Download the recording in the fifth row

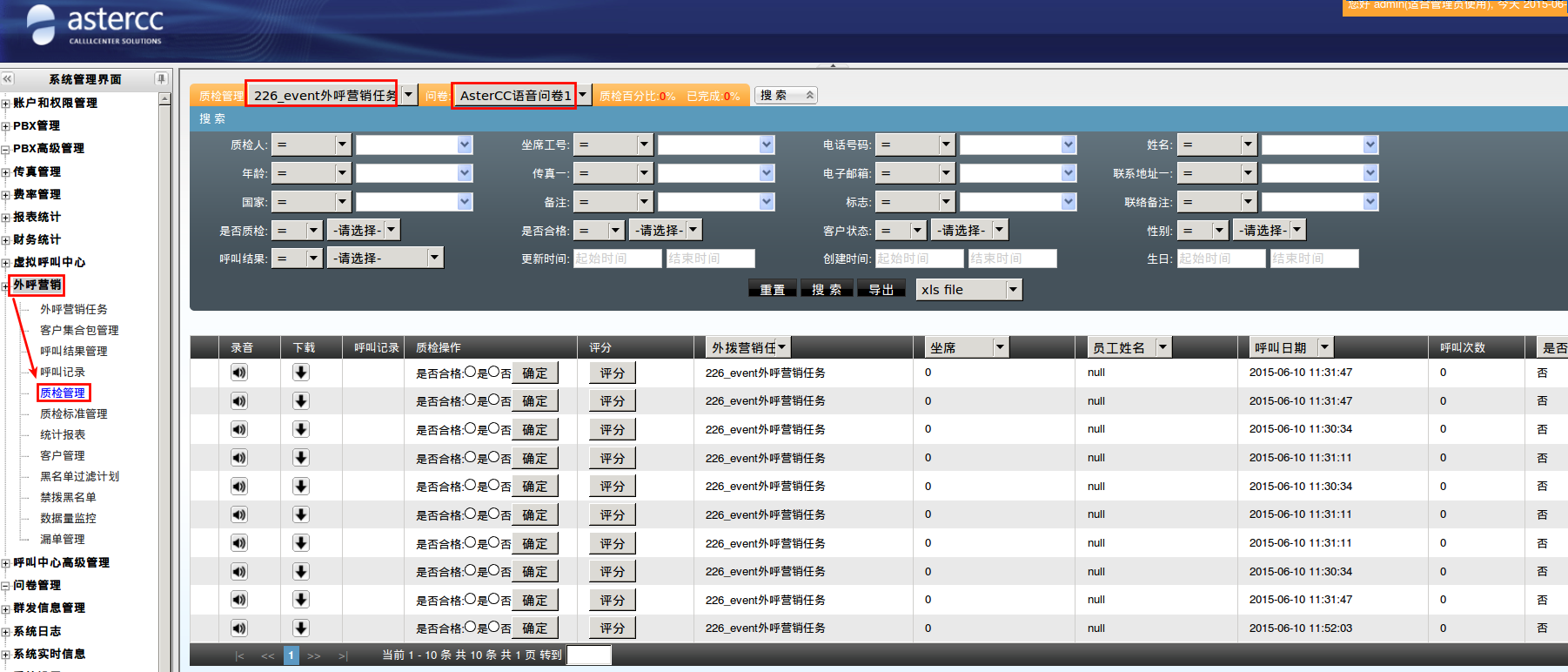pos(301,487)
